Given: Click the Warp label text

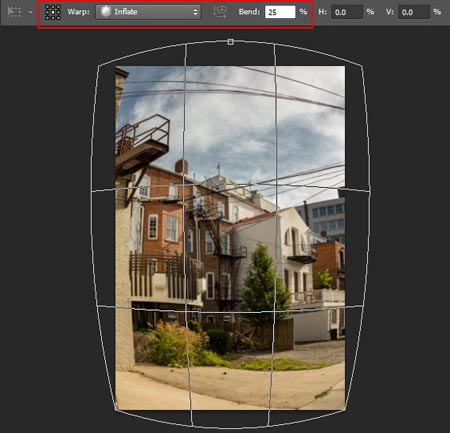Looking at the screenshot, I should [78, 12].
